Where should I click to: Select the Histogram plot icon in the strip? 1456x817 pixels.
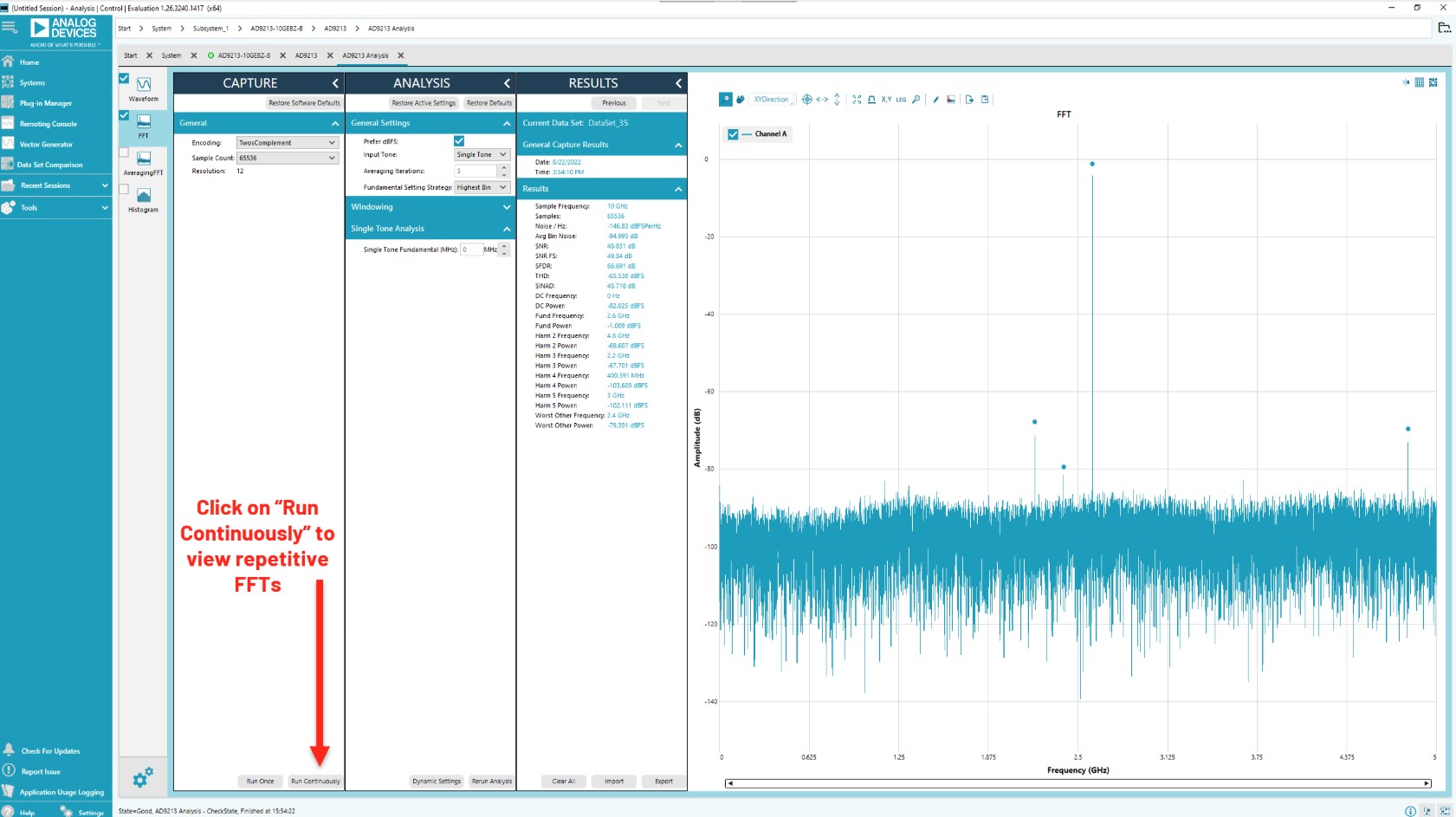[144, 197]
